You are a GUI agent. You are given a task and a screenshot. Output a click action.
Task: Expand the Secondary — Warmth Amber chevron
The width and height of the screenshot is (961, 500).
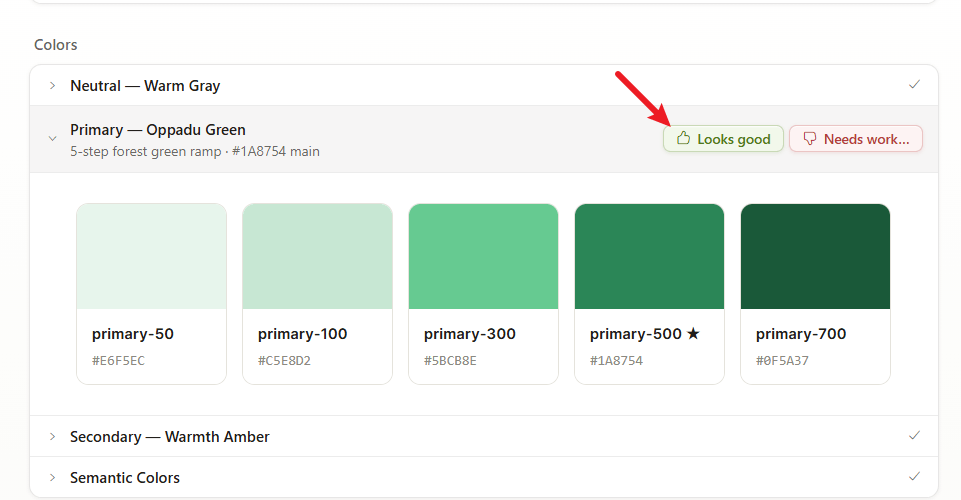point(53,437)
